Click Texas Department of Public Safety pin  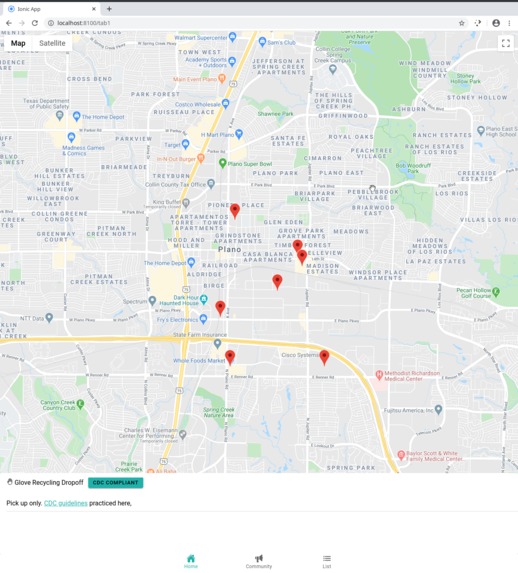[59, 116]
